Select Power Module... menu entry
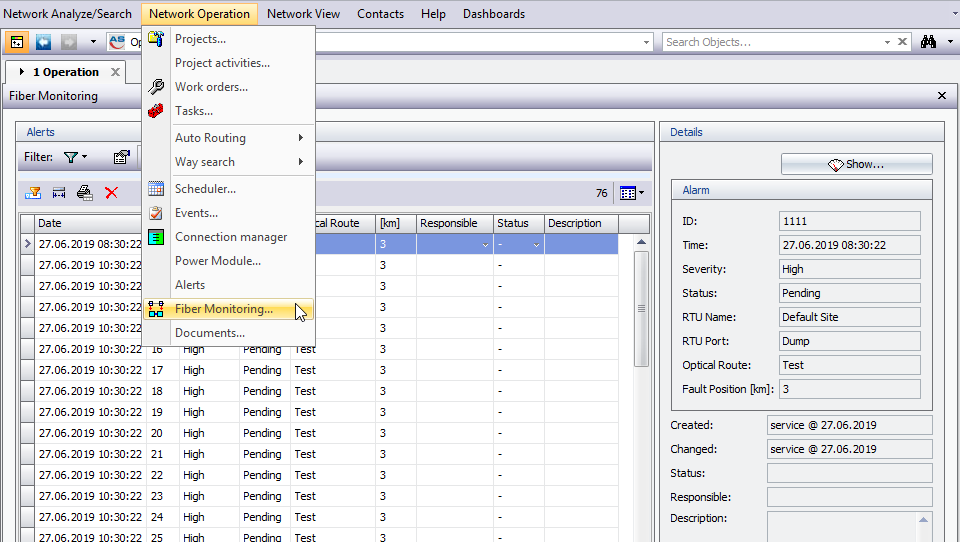The height and width of the screenshot is (542, 960). click(228, 261)
